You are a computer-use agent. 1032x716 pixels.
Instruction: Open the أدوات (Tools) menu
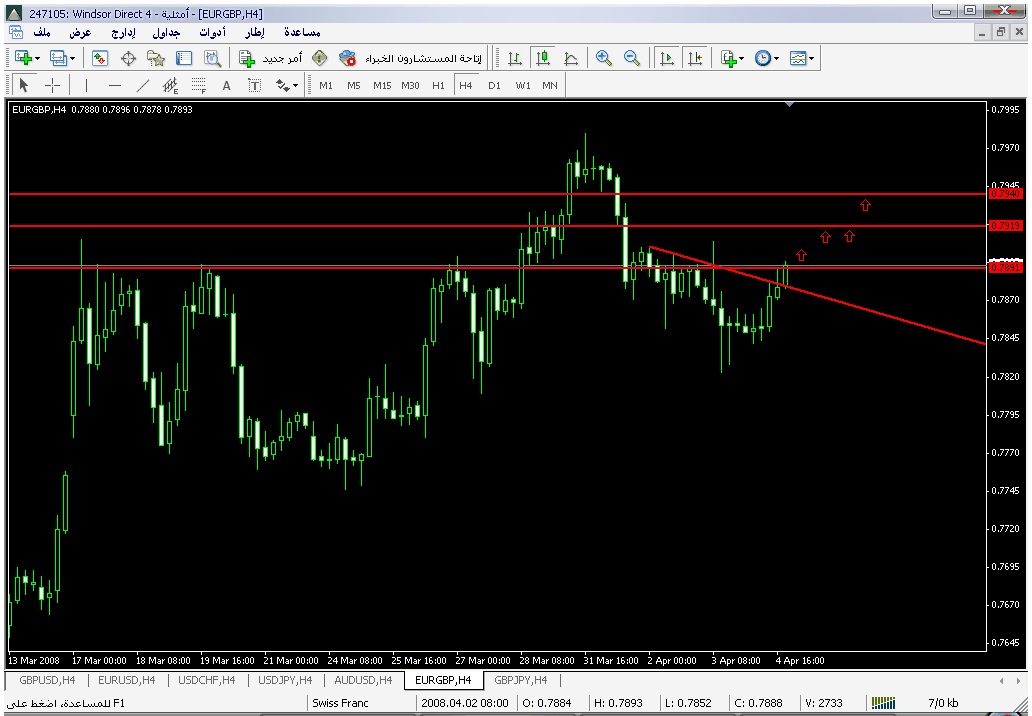[213, 32]
